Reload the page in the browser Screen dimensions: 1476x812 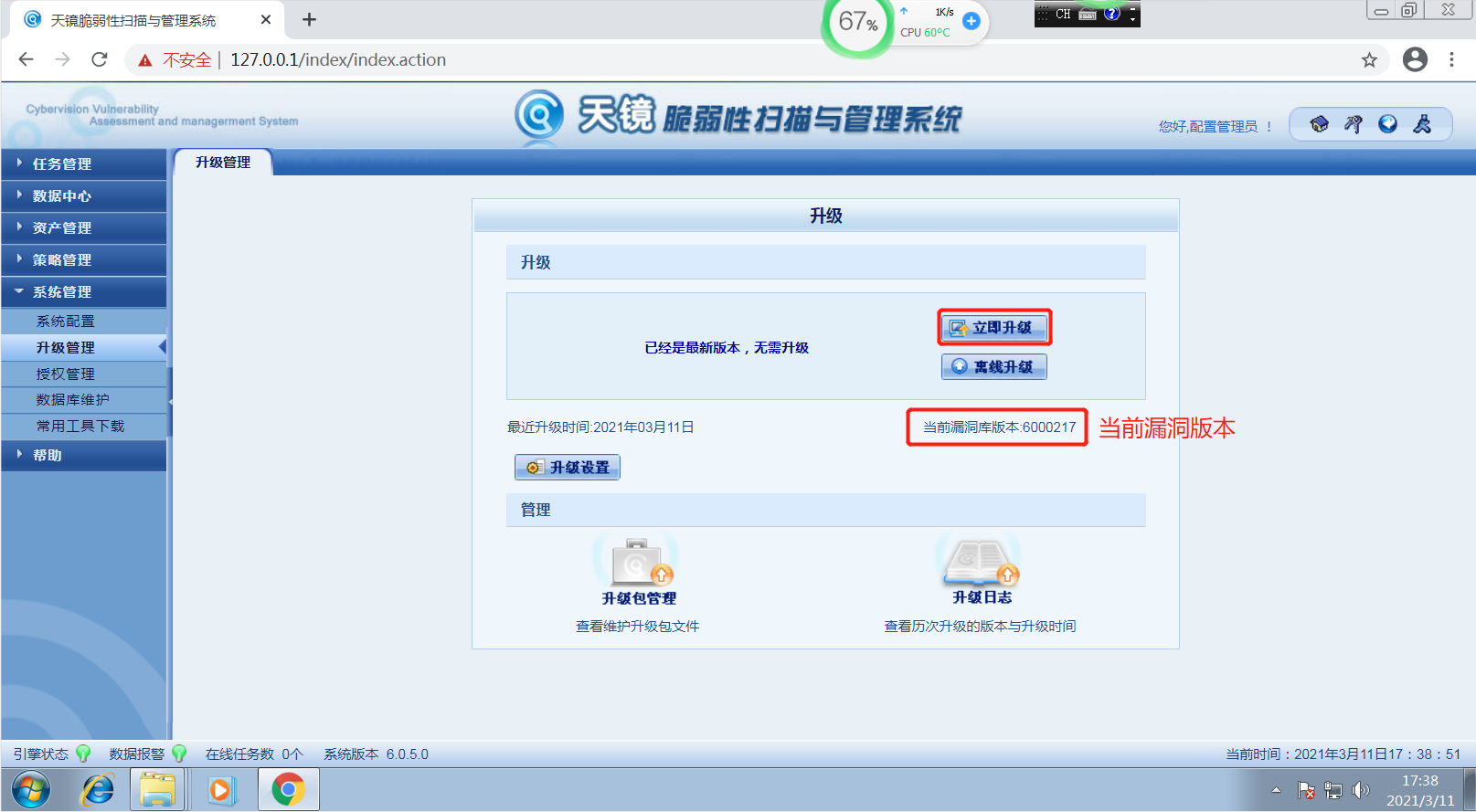pyautogui.click(x=100, y=59)
